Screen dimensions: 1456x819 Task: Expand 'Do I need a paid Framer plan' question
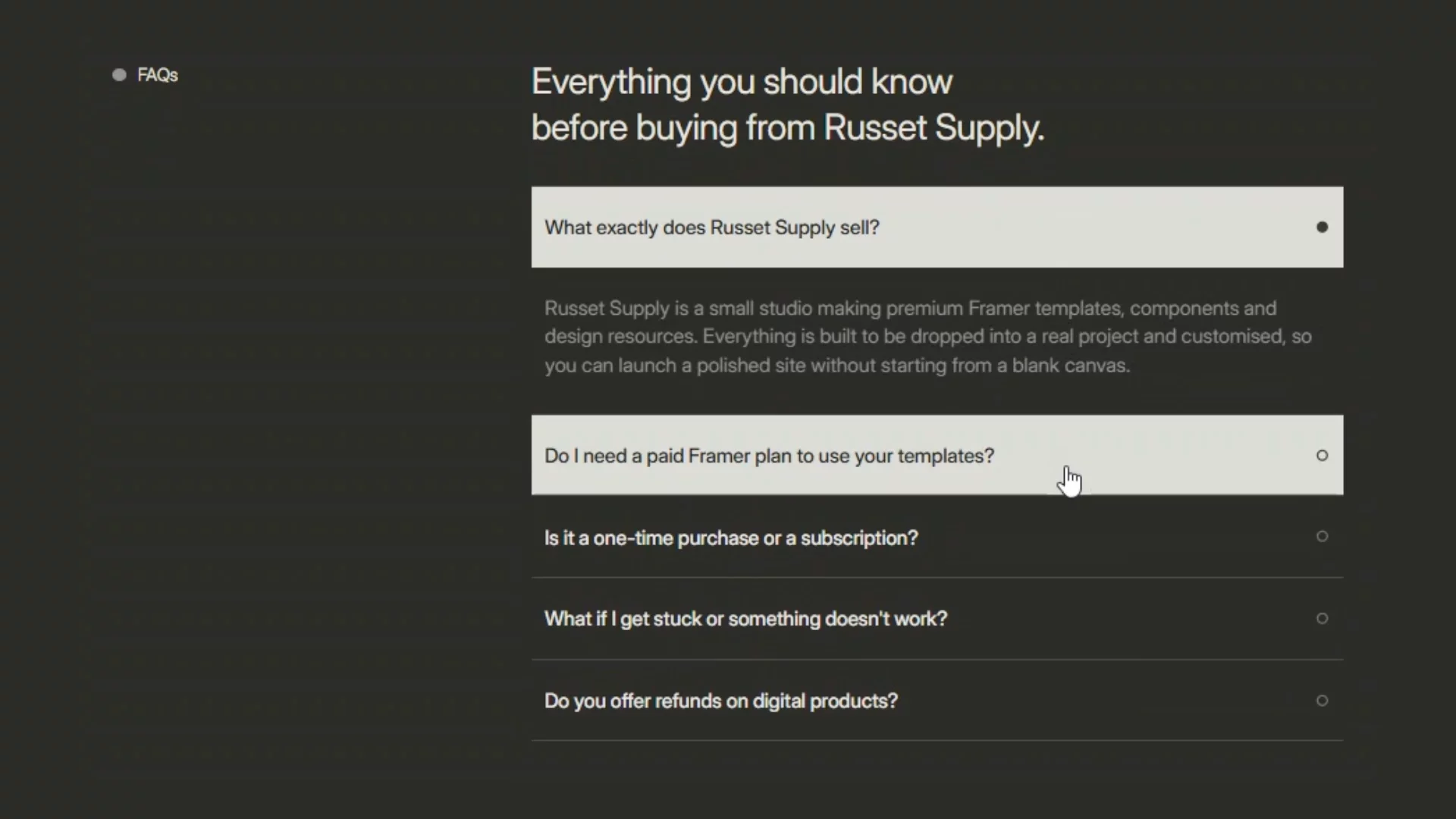click(937, 455)
